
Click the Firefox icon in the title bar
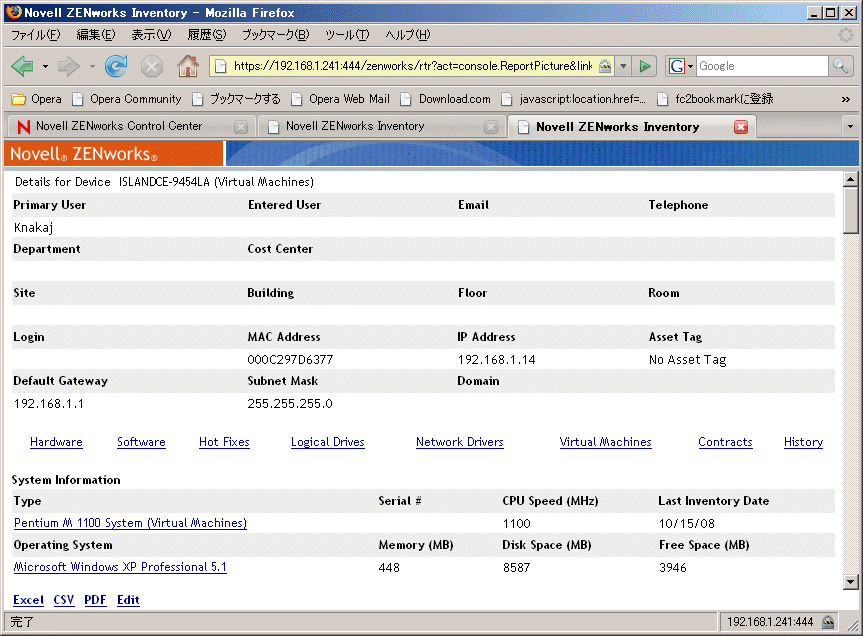(14, 12)
